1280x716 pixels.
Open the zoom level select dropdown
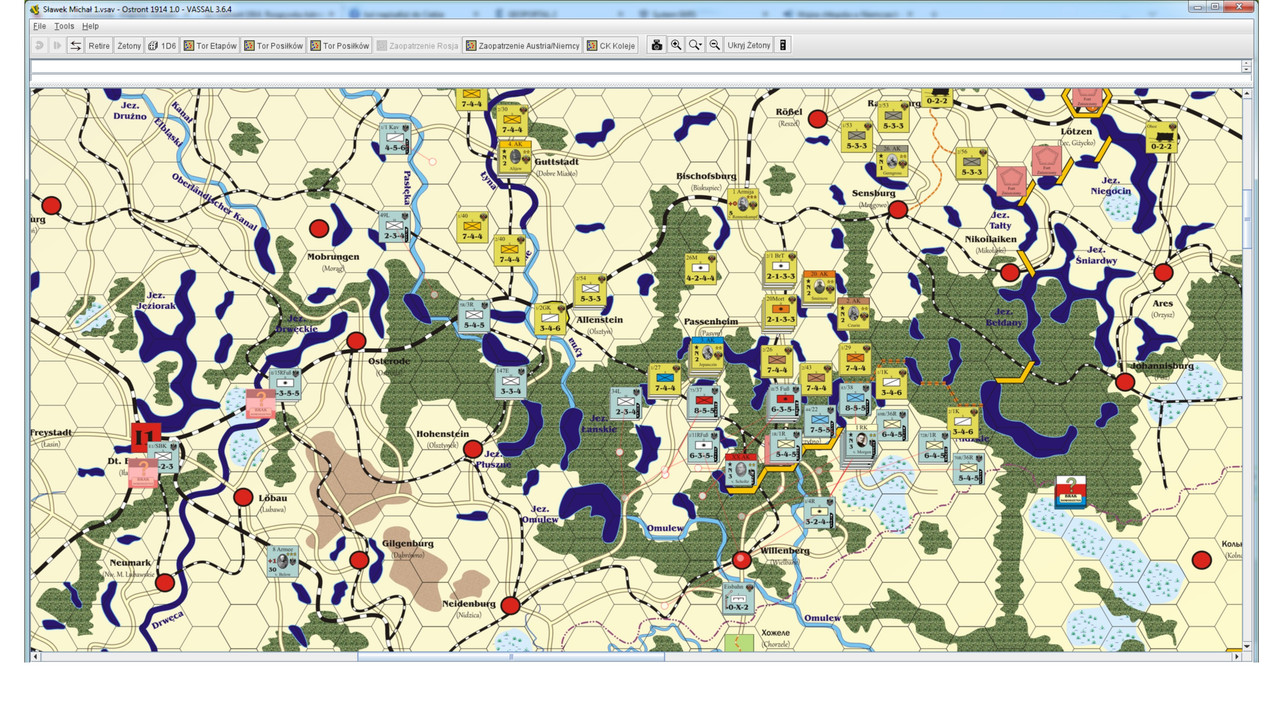coord(695,46)
